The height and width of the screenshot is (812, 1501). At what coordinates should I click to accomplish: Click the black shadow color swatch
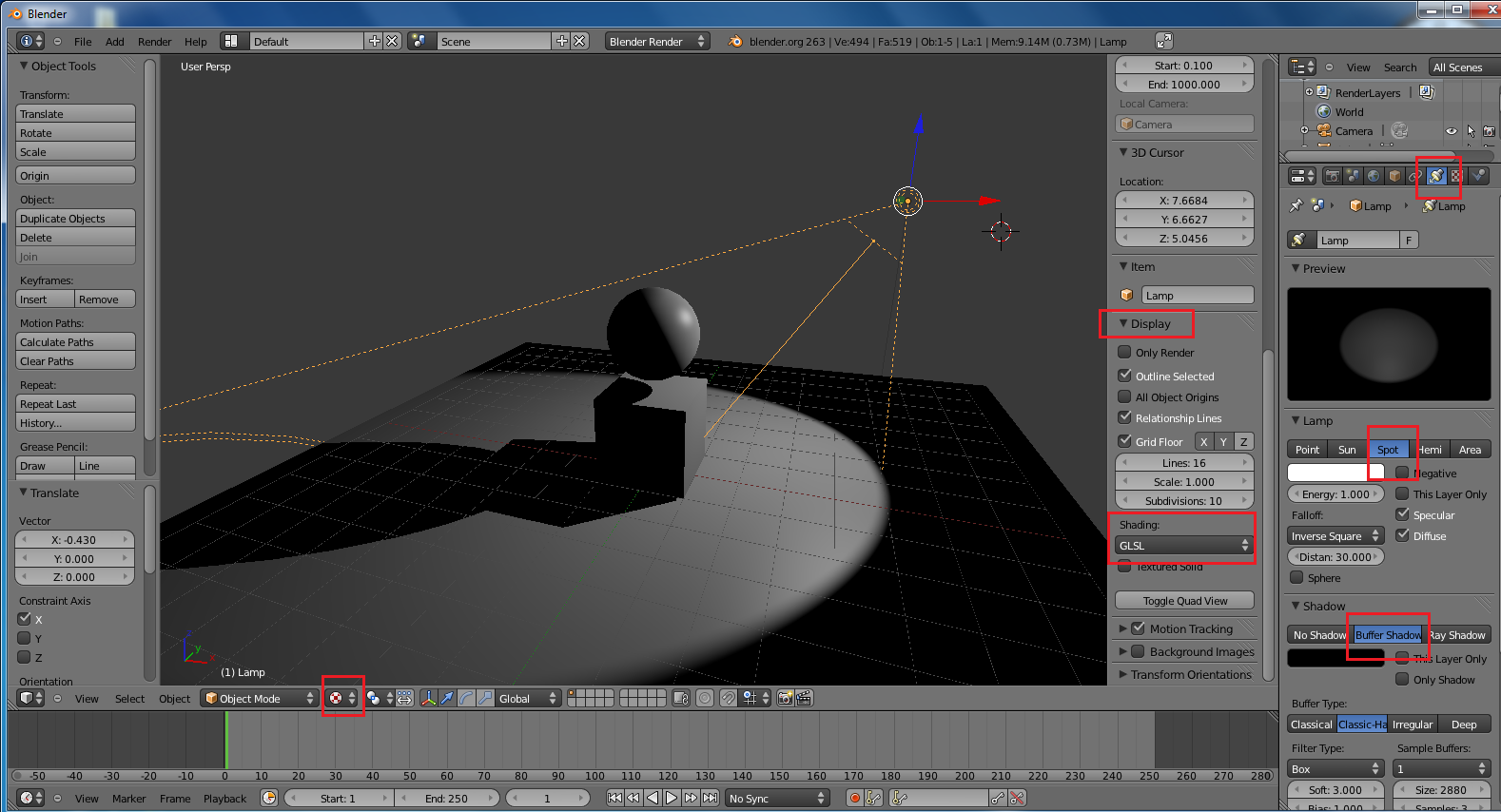coord(1335,658)
